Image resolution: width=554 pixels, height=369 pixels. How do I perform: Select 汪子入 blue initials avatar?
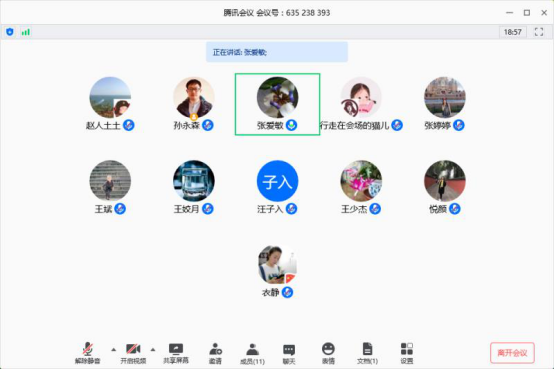[x=277, y=181]
